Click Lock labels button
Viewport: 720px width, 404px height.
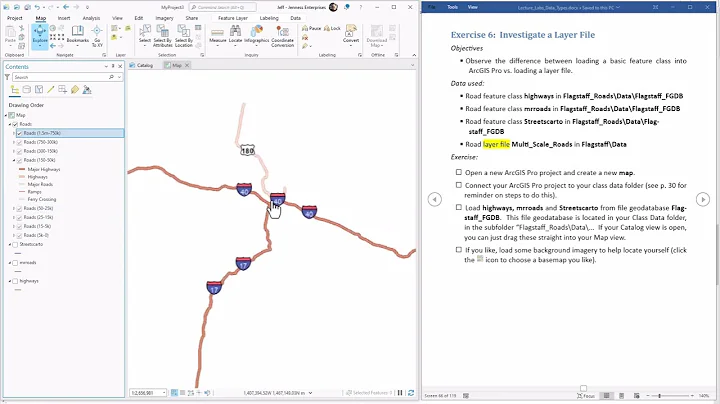pos(332,28)
